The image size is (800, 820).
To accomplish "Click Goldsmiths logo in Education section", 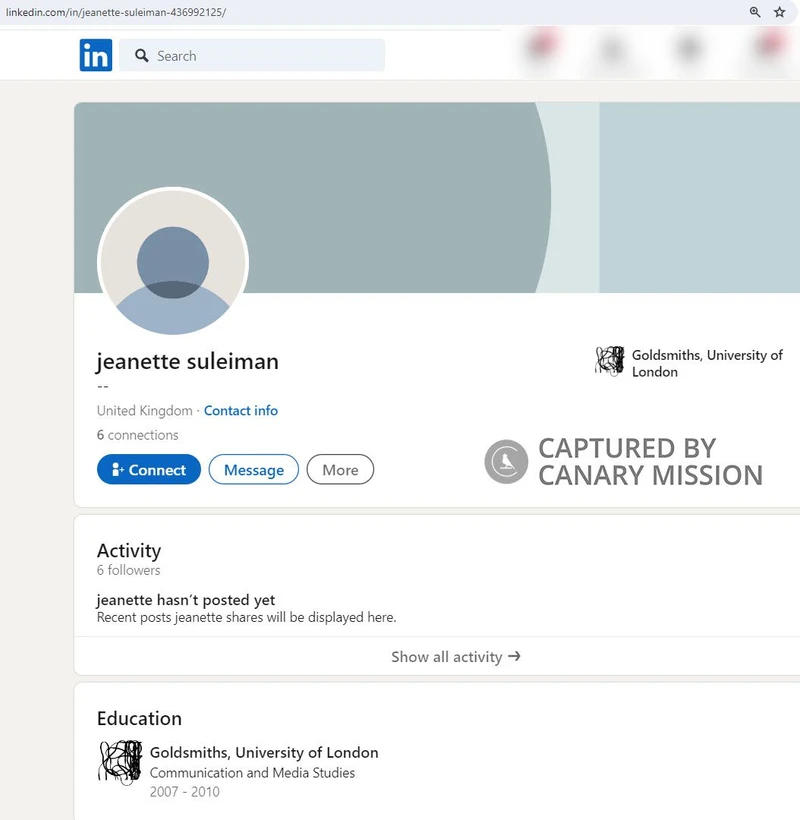I will click(x=120, y=762).
